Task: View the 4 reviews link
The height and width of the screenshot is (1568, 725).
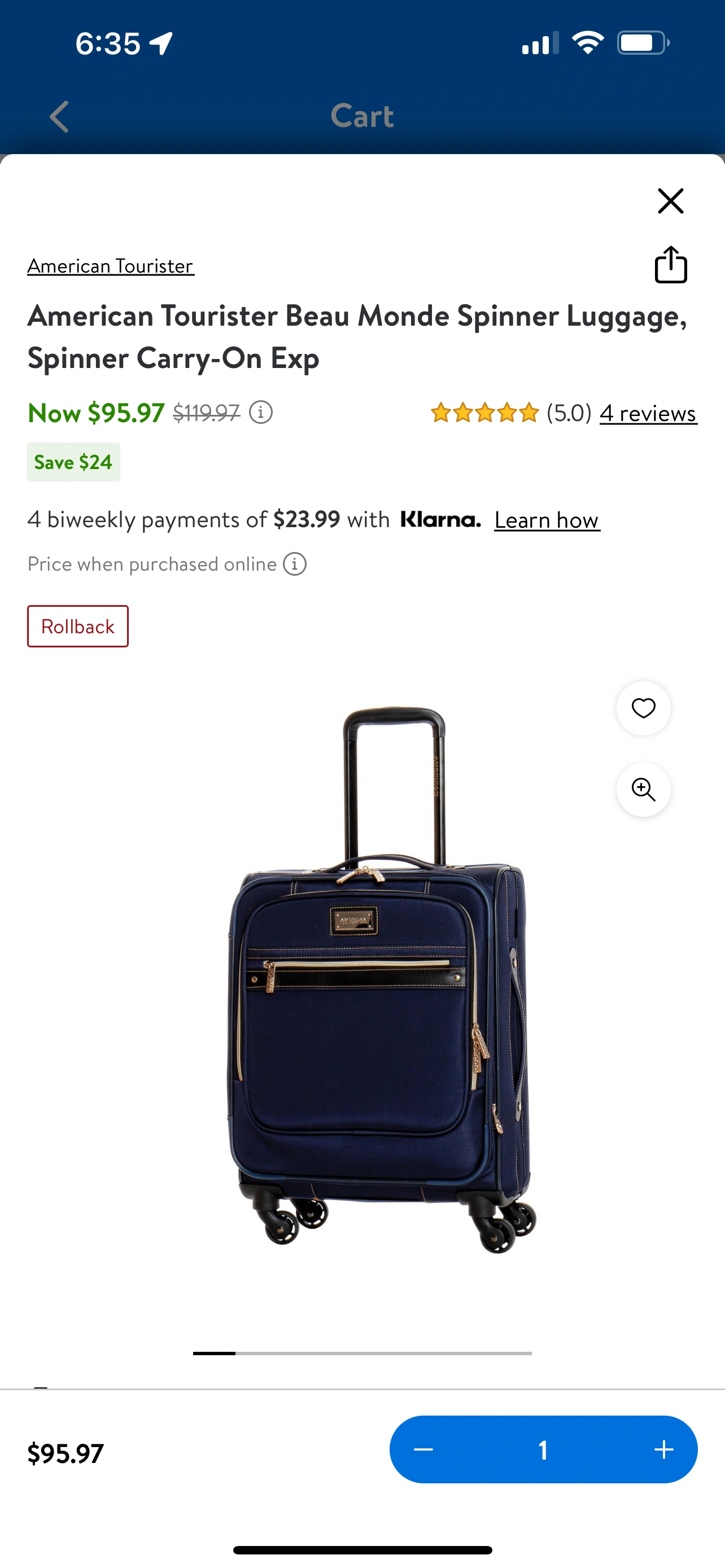Action: click(648, 413)
